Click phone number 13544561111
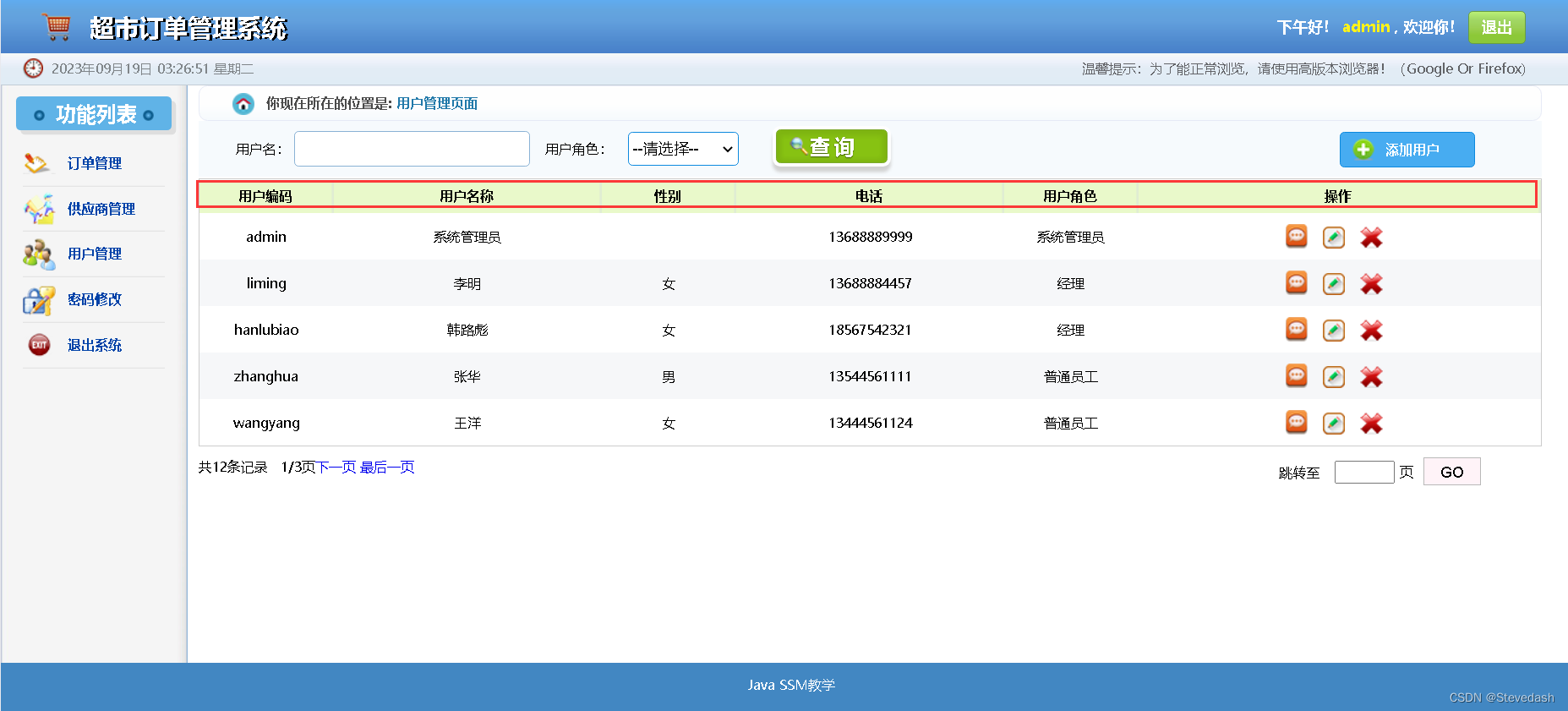 tap(871, 376)
